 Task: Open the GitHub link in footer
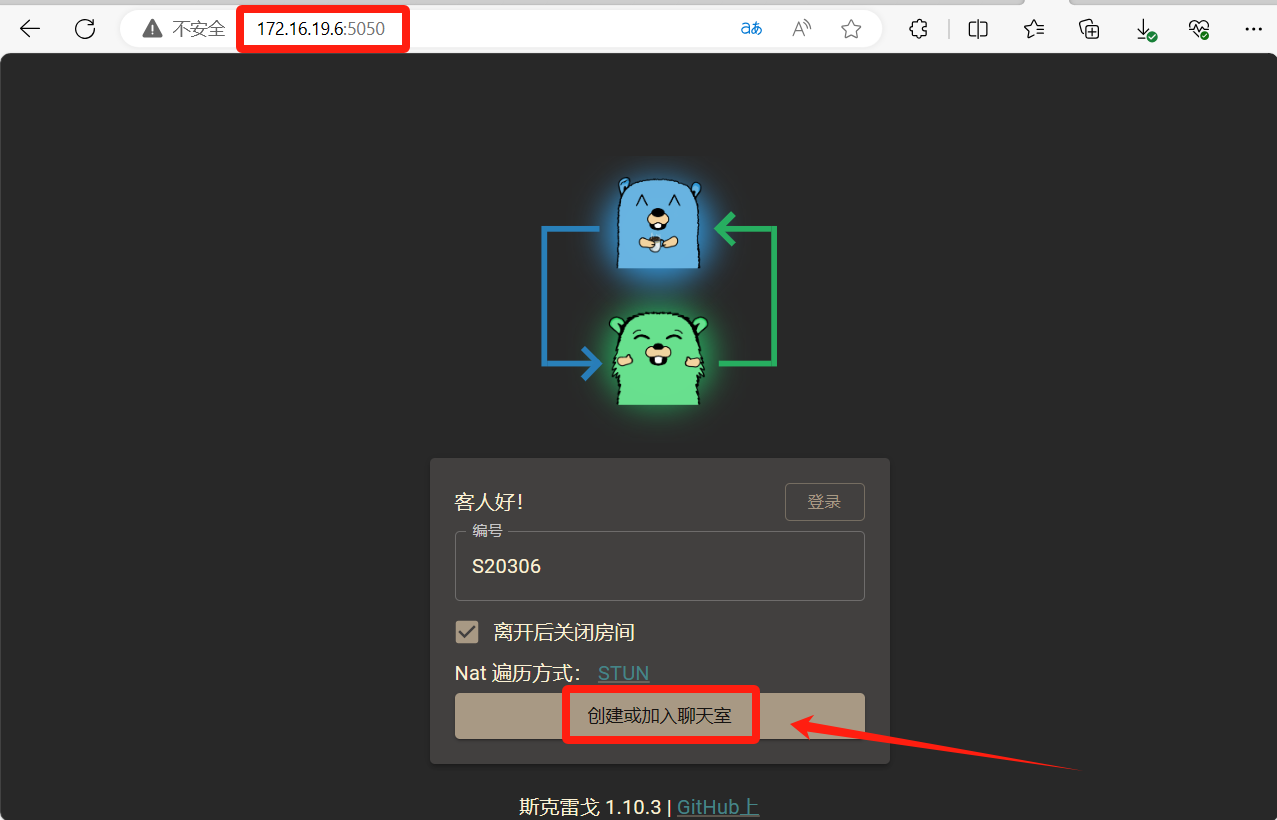click(x=718, y=807)
